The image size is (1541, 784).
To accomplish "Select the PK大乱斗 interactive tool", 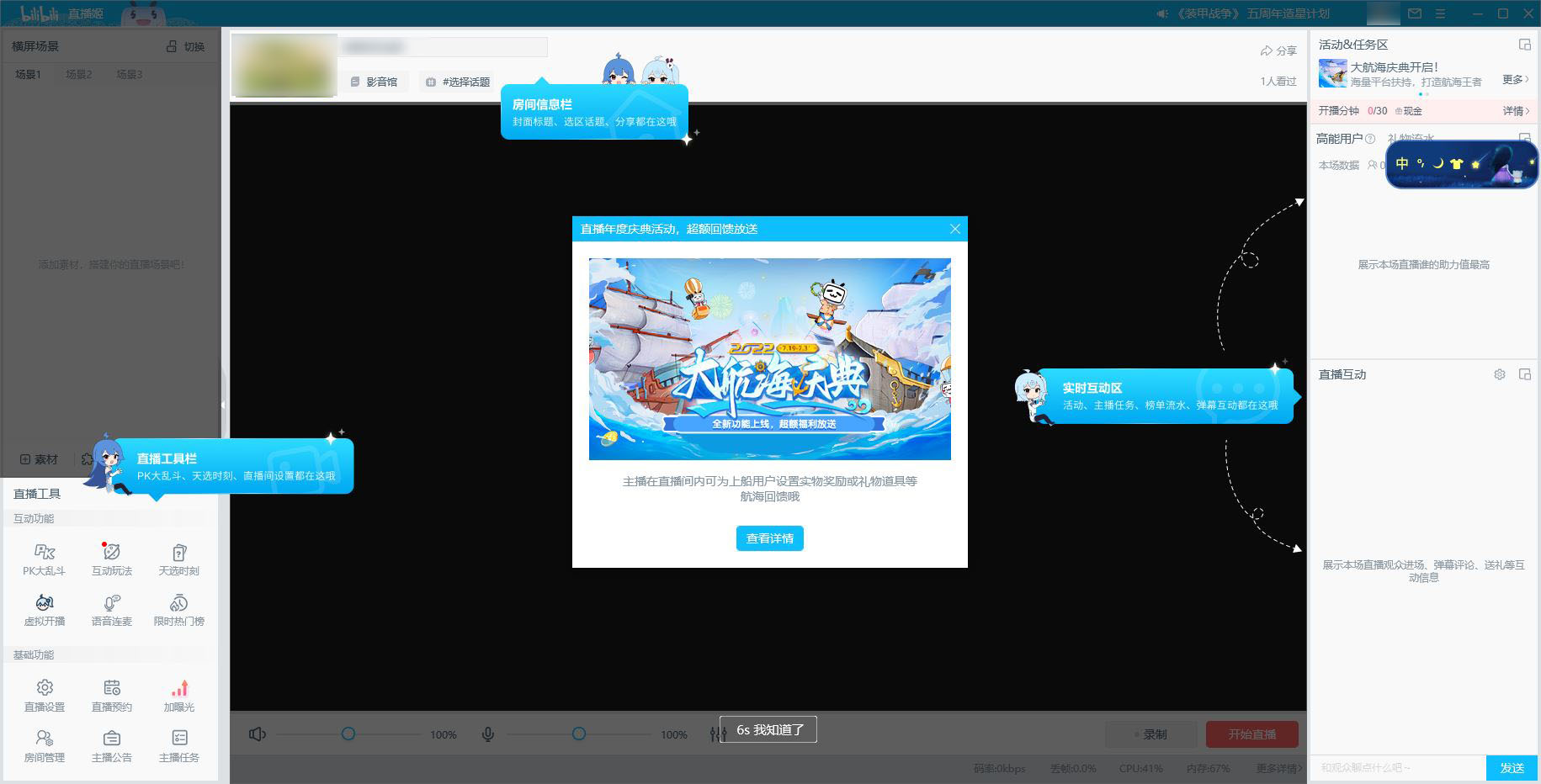I will (43, 558).
